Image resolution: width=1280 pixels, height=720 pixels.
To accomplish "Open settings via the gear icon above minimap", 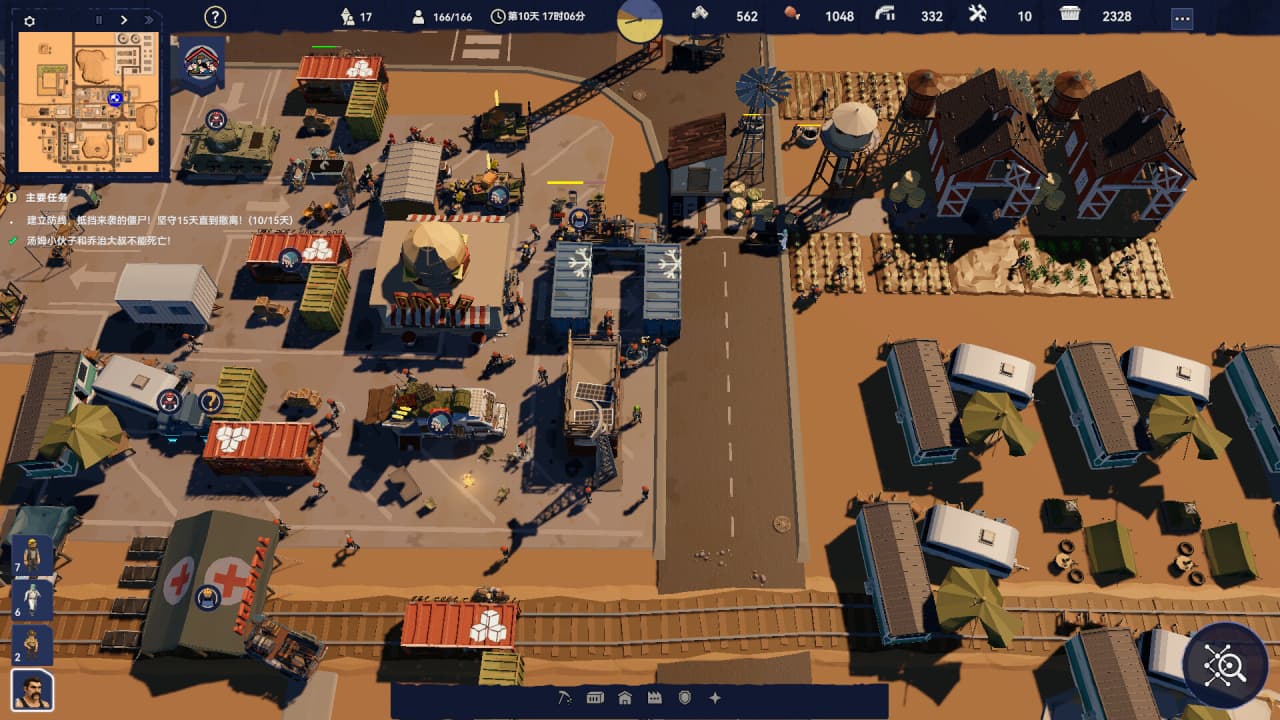I will [29, 20].
